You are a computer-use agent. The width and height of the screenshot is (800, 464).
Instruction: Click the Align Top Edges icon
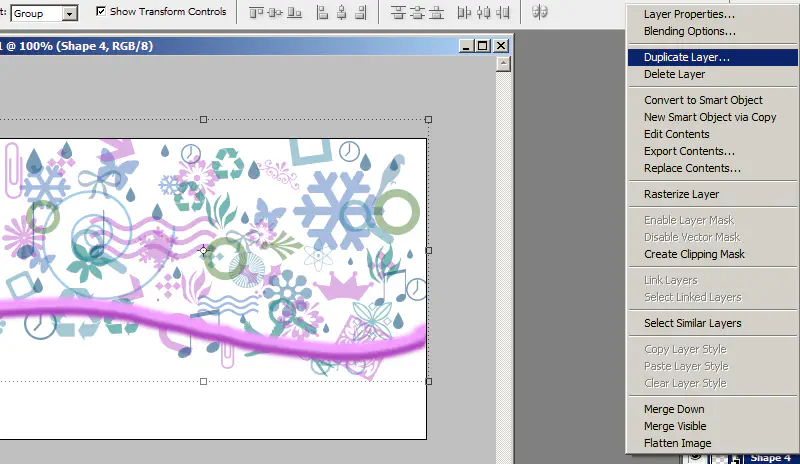pos(256,13)
